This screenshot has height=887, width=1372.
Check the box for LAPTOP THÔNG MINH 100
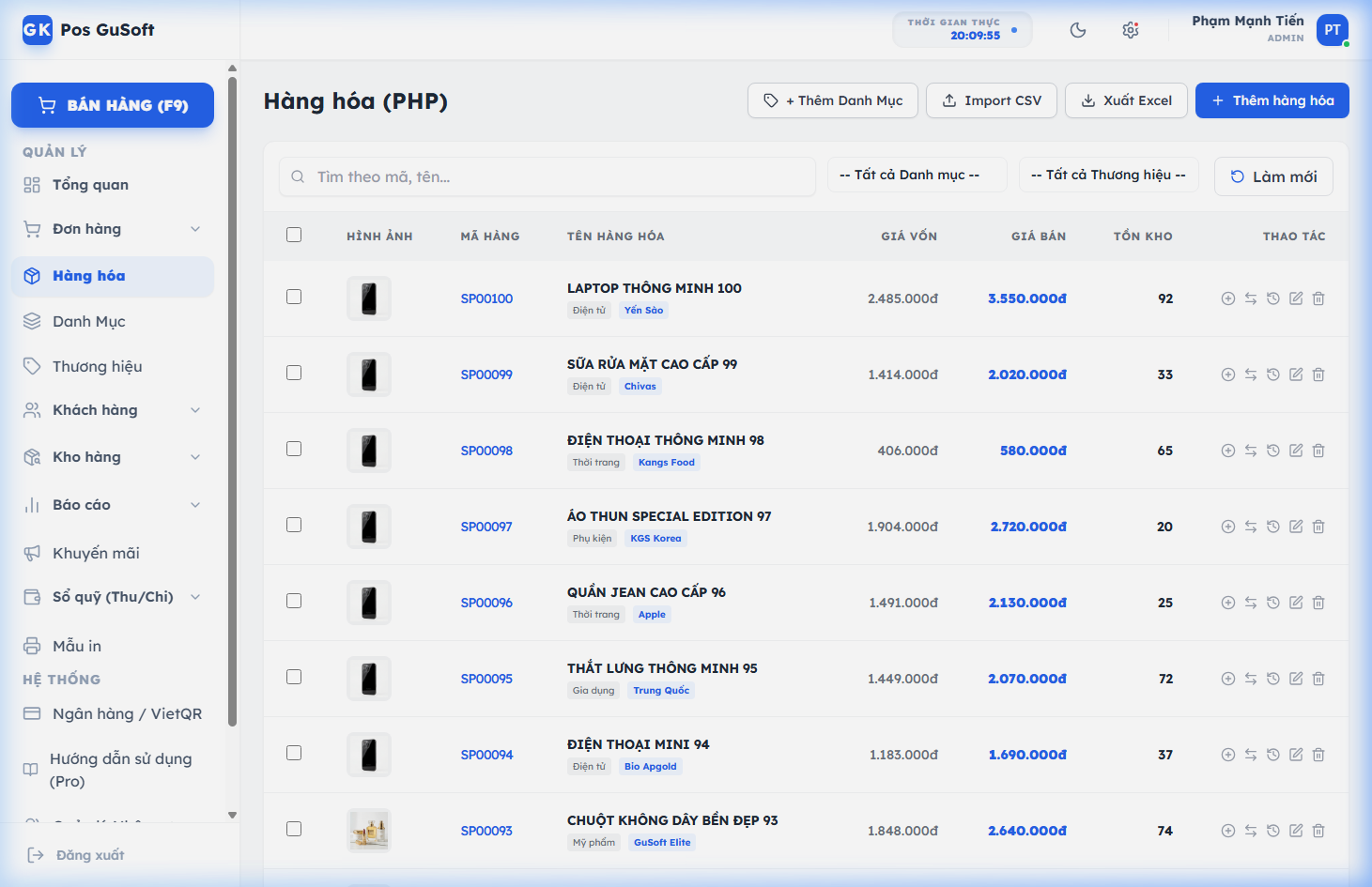coord(294,297)
